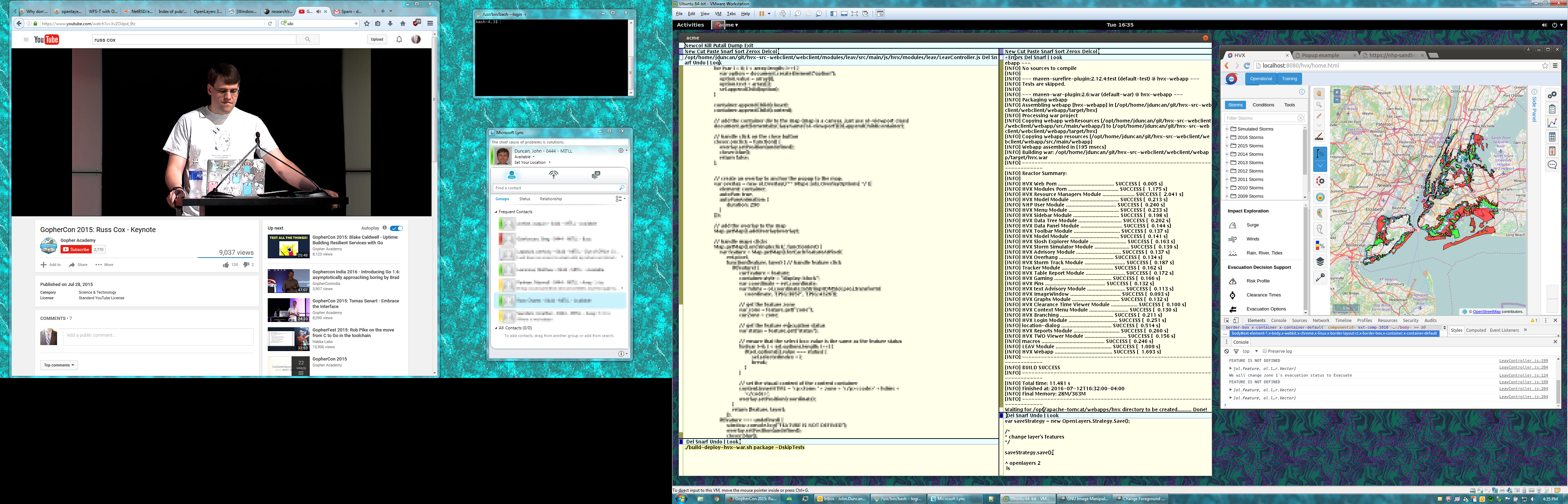Open the line chart icon in right sidebar
This screenshot has width=1568, height=504.
(1552, 123)
